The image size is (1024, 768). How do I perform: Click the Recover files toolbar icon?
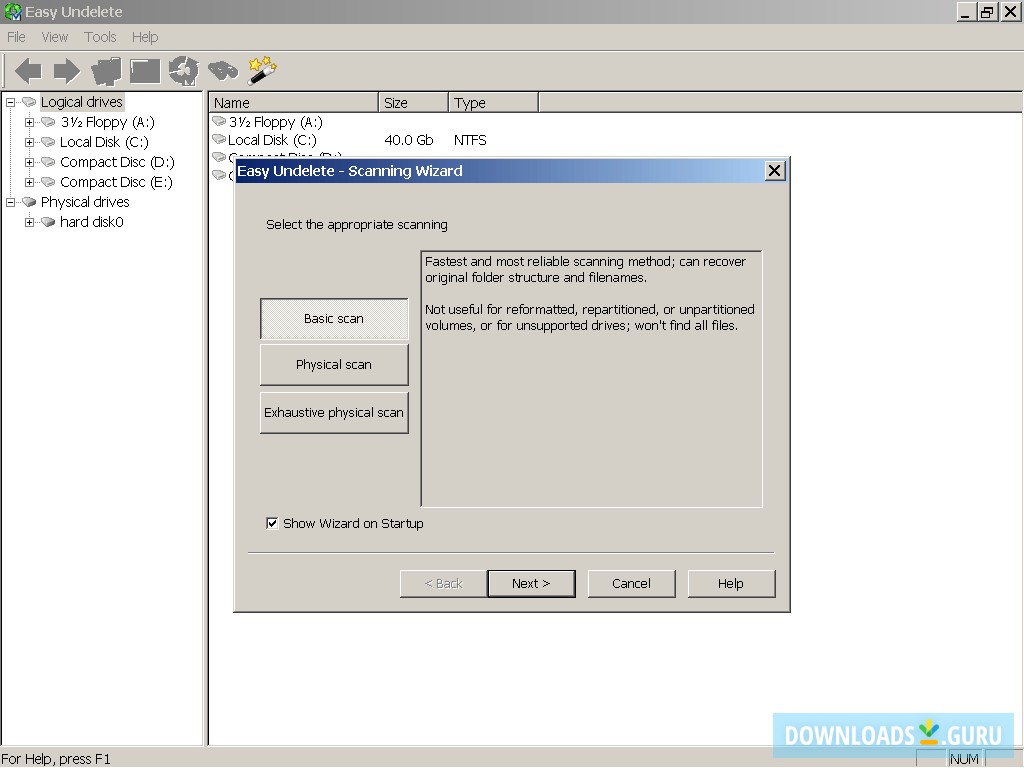click(105, 70)
